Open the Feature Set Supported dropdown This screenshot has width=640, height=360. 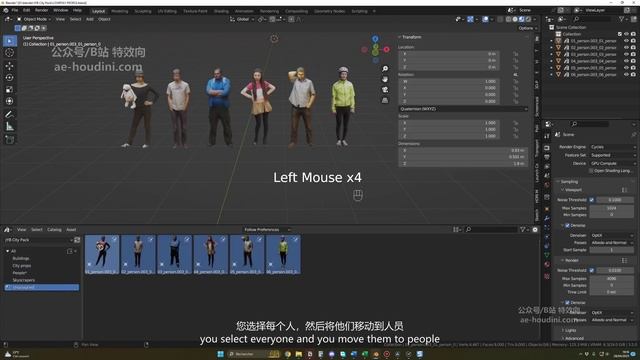click(613, 155)
